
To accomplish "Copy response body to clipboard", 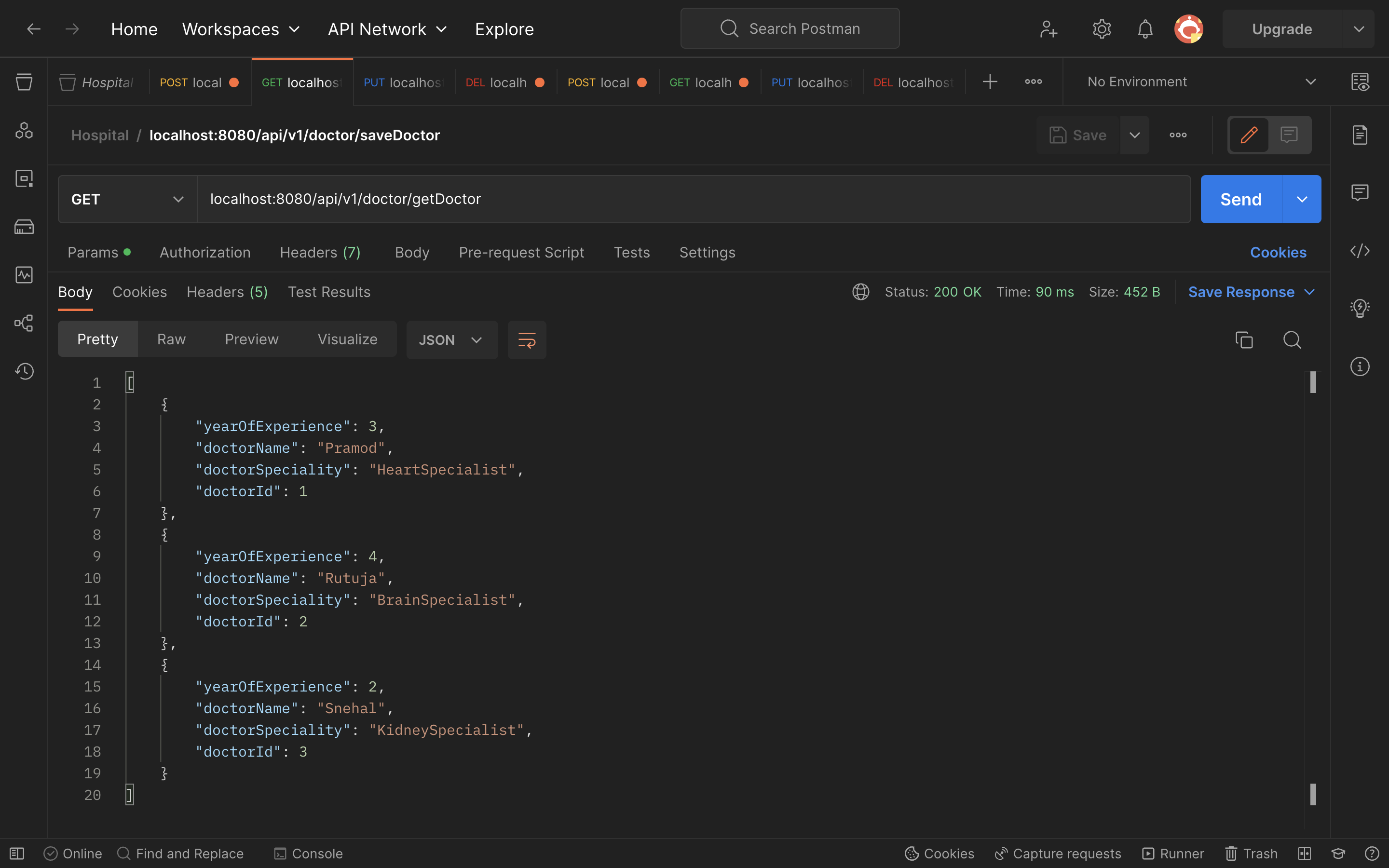I will coord(1244,340).
